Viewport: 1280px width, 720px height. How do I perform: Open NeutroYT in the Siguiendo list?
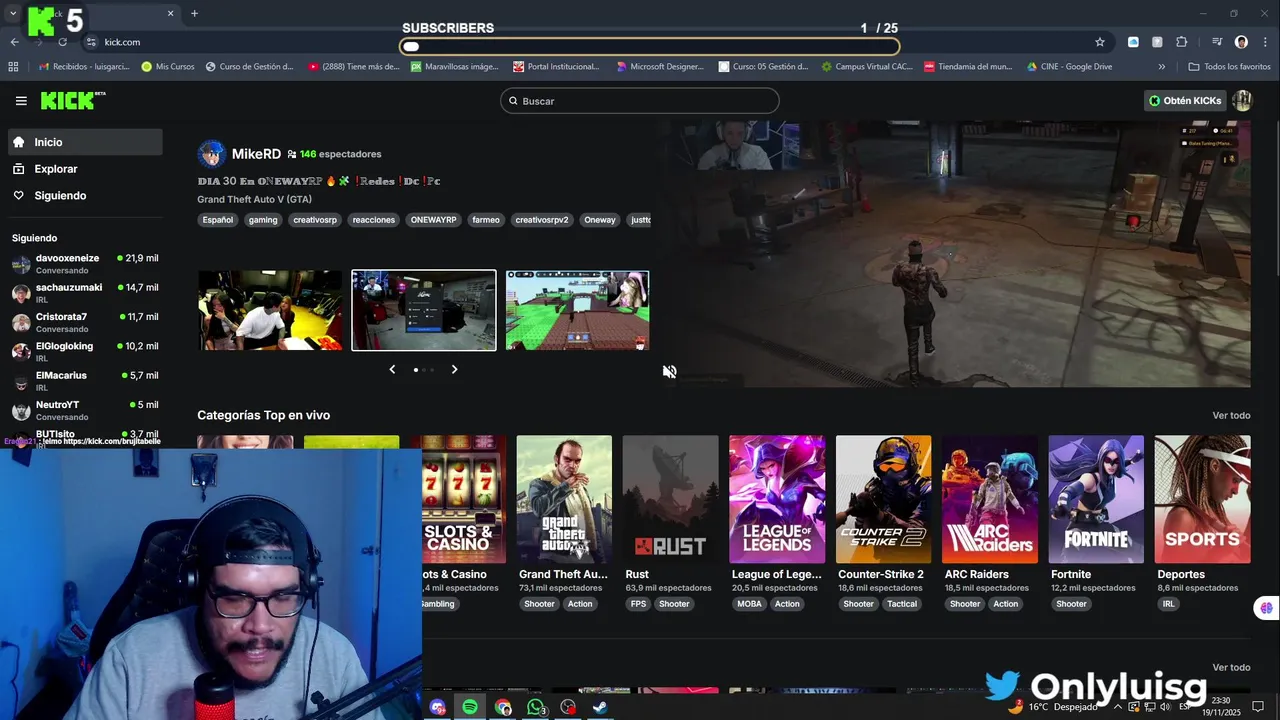(x=85, y=410)
